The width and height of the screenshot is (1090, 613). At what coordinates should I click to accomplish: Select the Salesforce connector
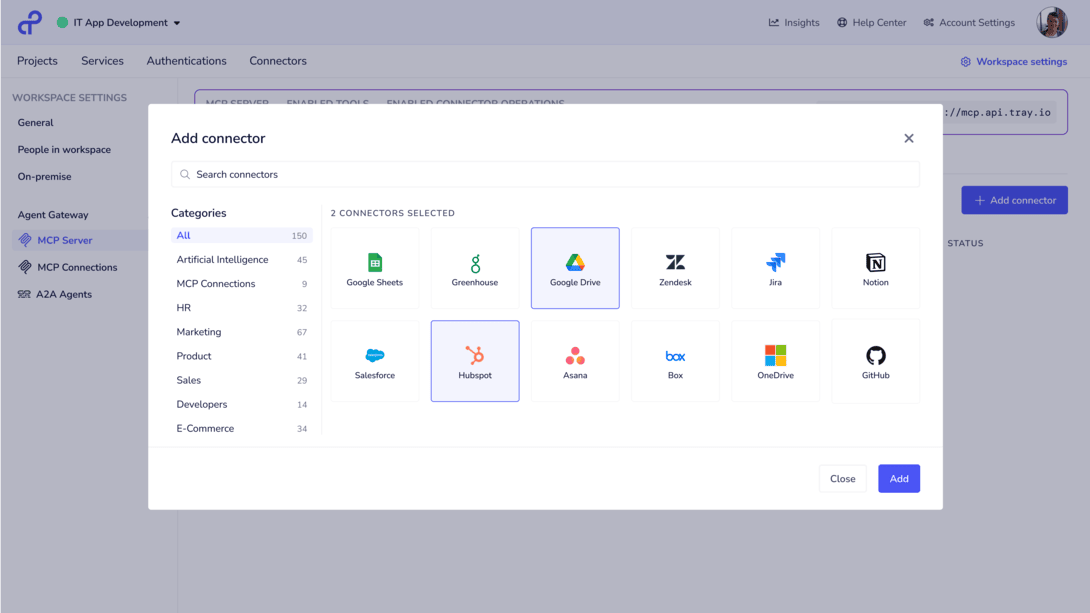375,361
